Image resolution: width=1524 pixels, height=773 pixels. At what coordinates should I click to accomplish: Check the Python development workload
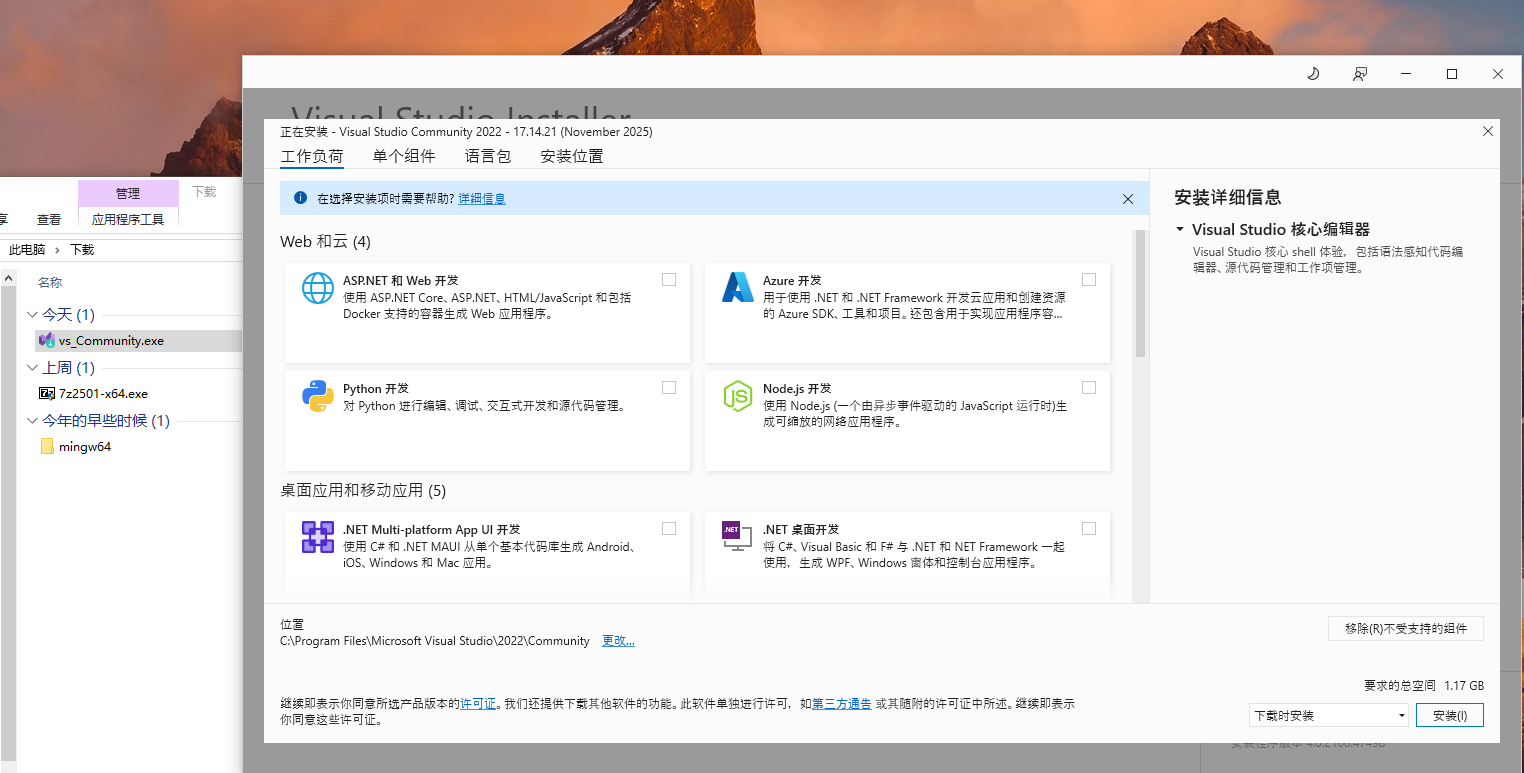(669, 387)
